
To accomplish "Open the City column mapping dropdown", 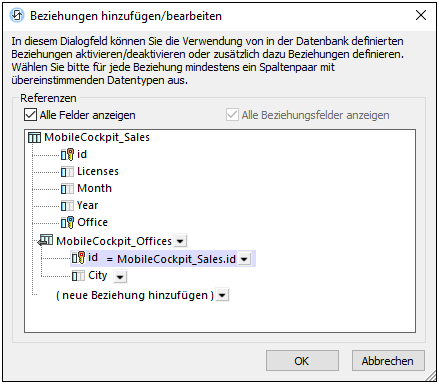I will click(x=120, y=277).
